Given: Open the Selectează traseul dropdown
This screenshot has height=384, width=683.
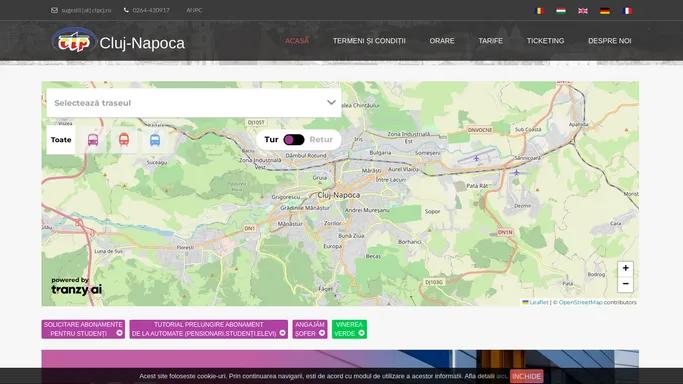Looking at the screenshot, I should pyautogui.click(x=194, y=103).
